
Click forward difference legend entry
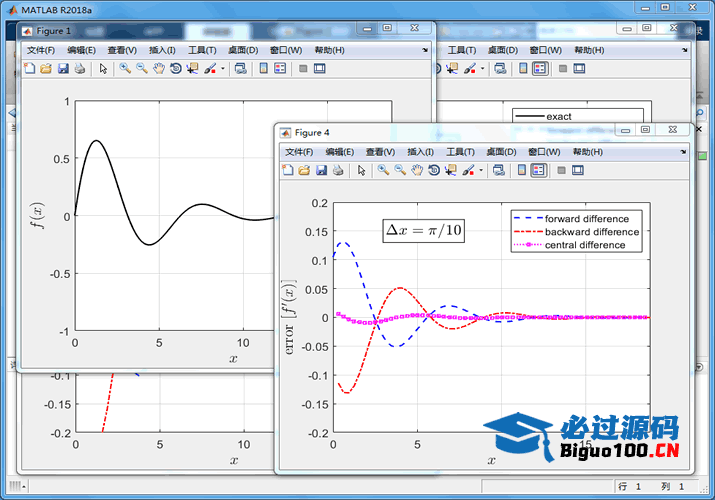(586, 218)
